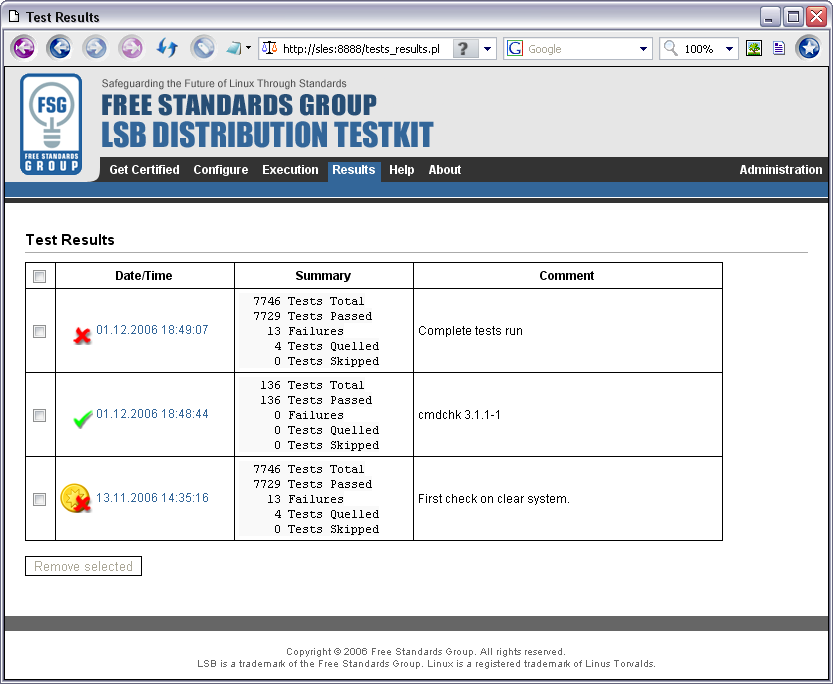Reload the page with the blue arrows icon
The image size is (833, 684).
click(x=167, y=48)
